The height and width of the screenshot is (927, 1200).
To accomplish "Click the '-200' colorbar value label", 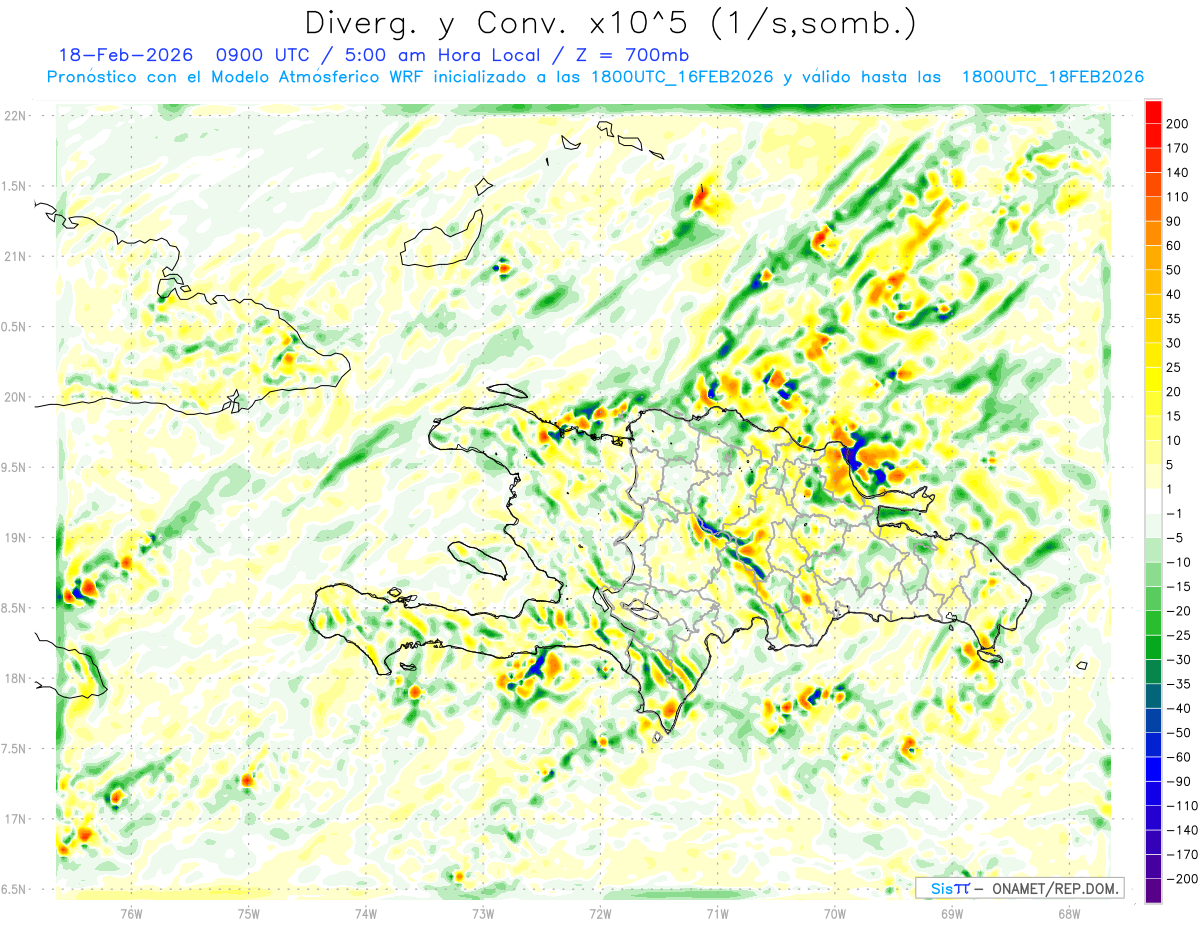I will coord(1184,879).
